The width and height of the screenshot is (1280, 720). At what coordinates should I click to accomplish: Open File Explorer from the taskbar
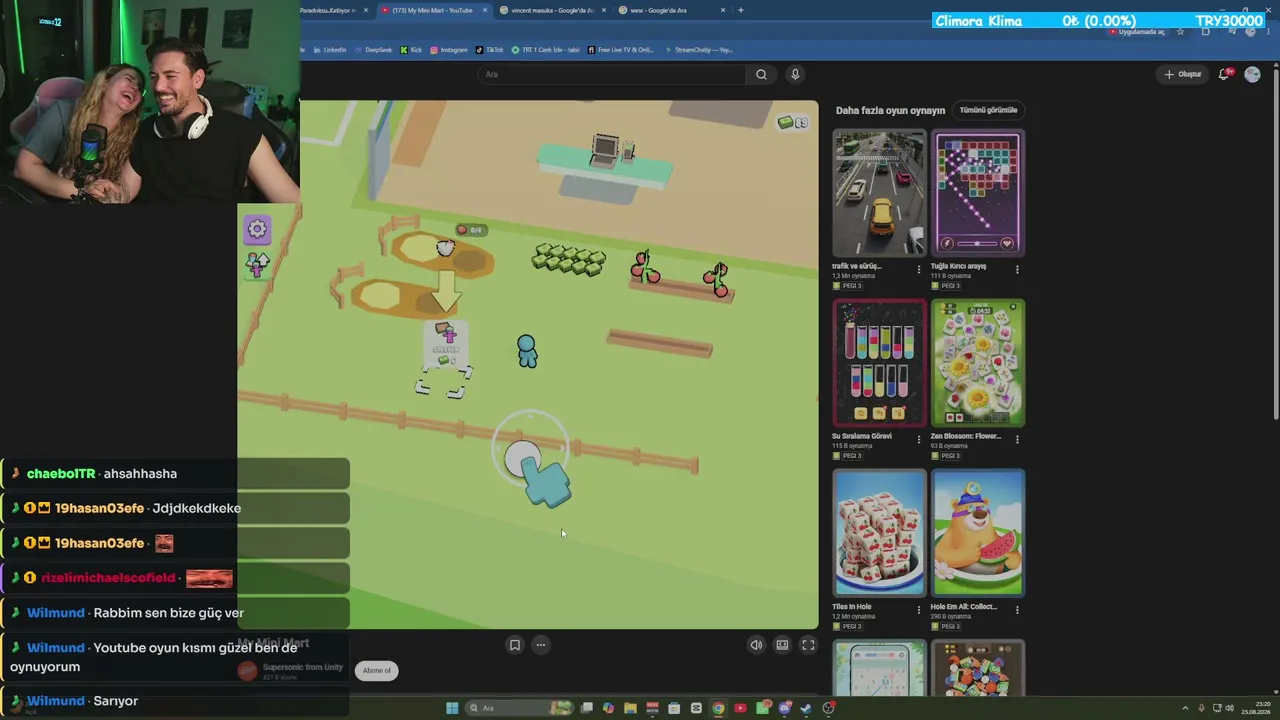point(630,708)
